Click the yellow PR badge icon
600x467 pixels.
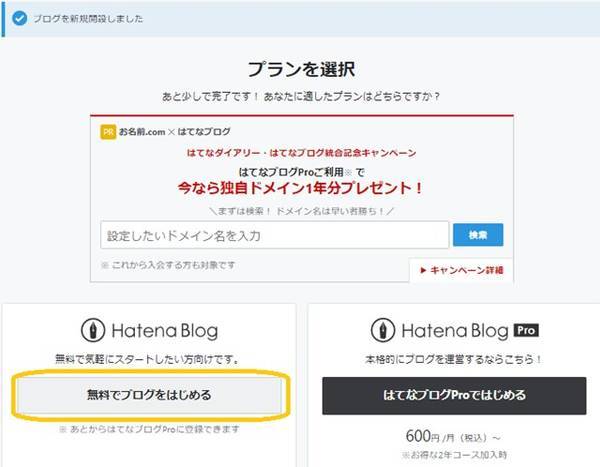pyautogui.click(x=108, y=132)
